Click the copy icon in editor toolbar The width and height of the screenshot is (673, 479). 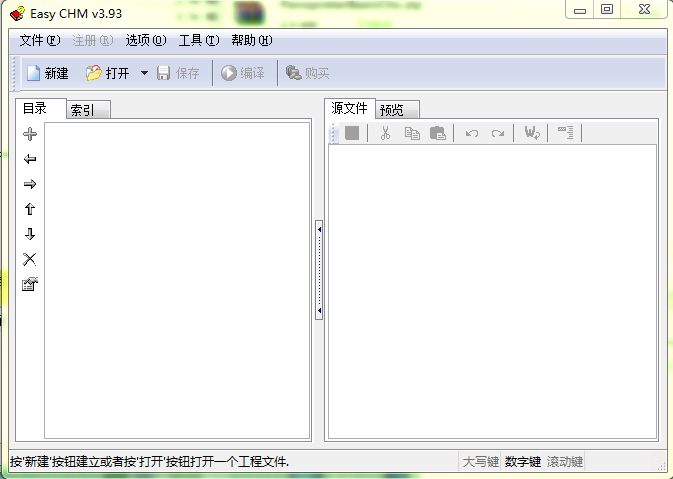click(412, 133)
